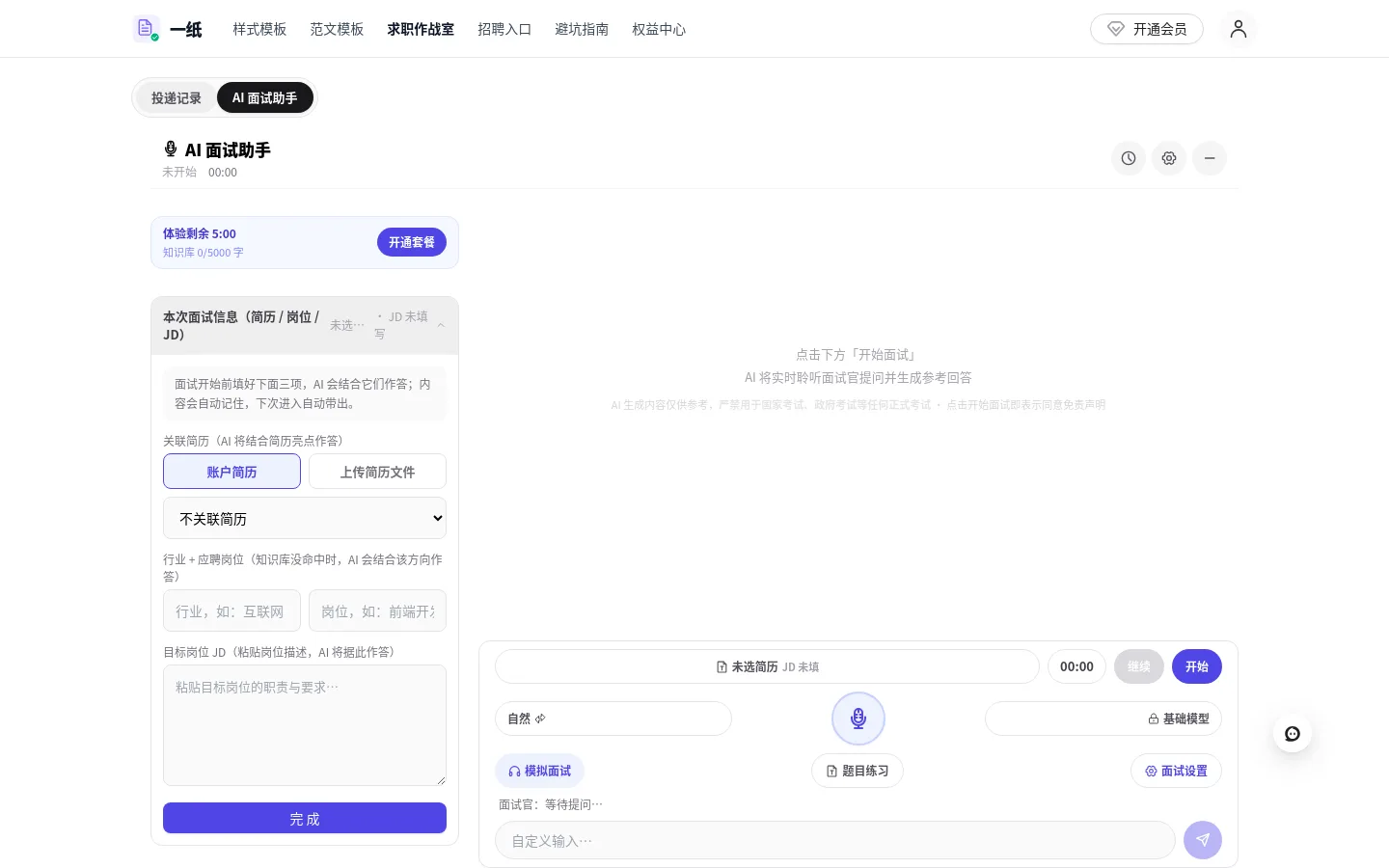Click the 开通套餐 button
The height and width of the screenshot is (868, 1389).
(x=412, y=242)
